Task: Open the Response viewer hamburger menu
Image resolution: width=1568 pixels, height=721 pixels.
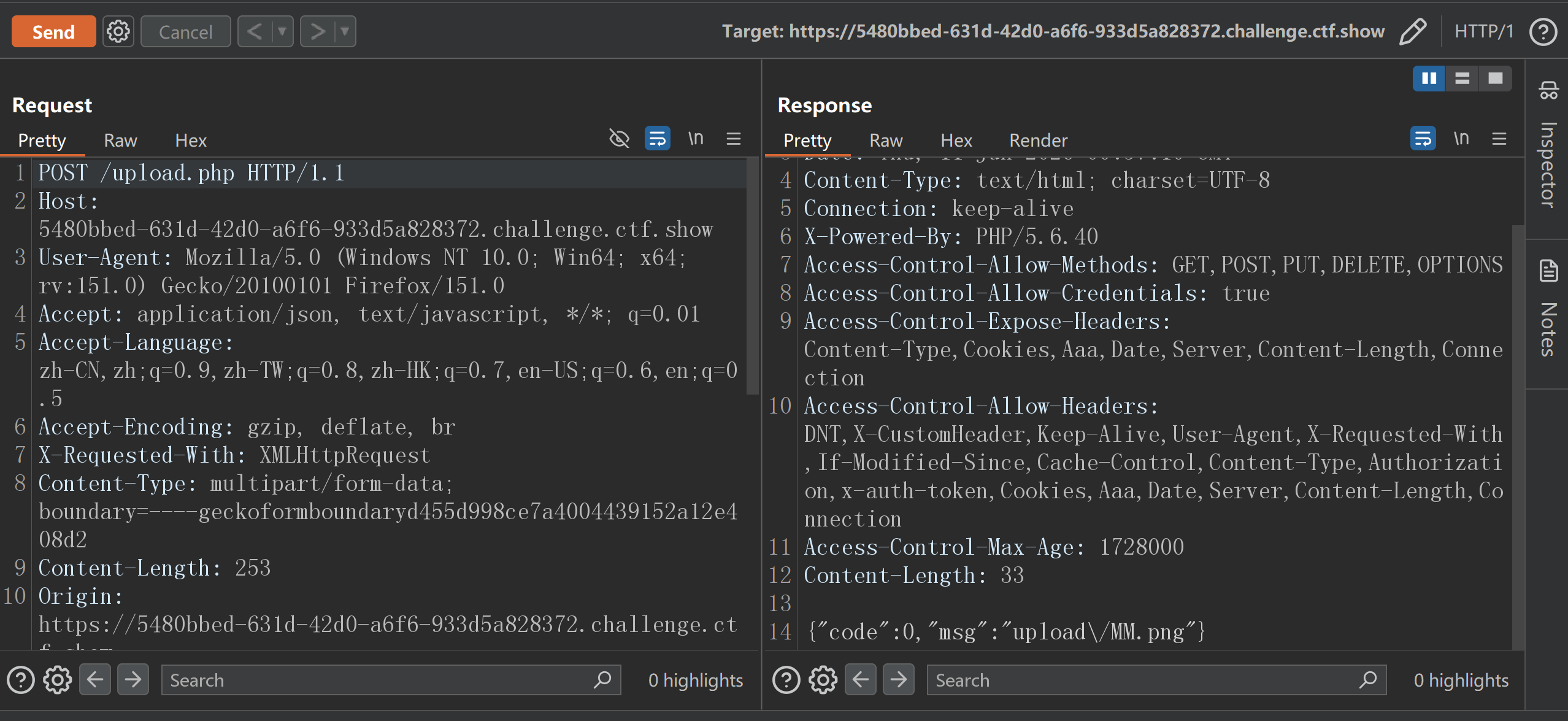Action: [x=1499, y=139]
